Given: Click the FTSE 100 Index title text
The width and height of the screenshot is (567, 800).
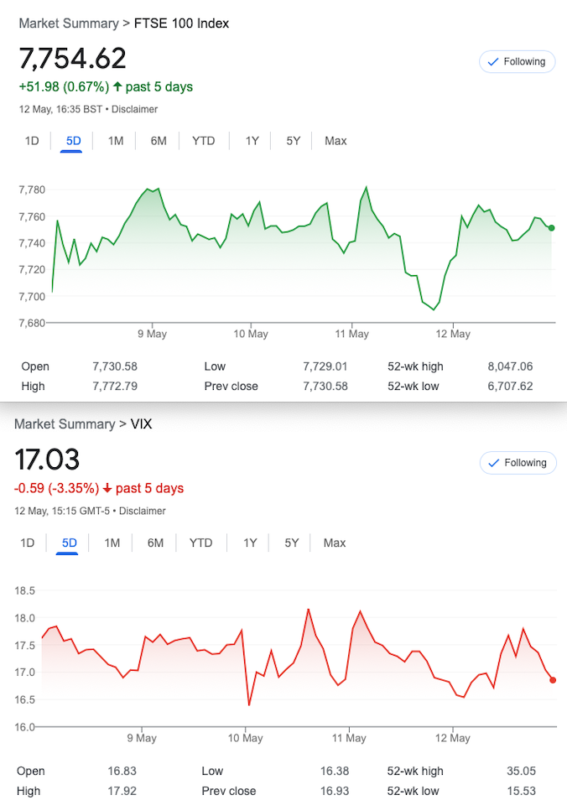Looking at the screenshot, I should coord(181,23).
